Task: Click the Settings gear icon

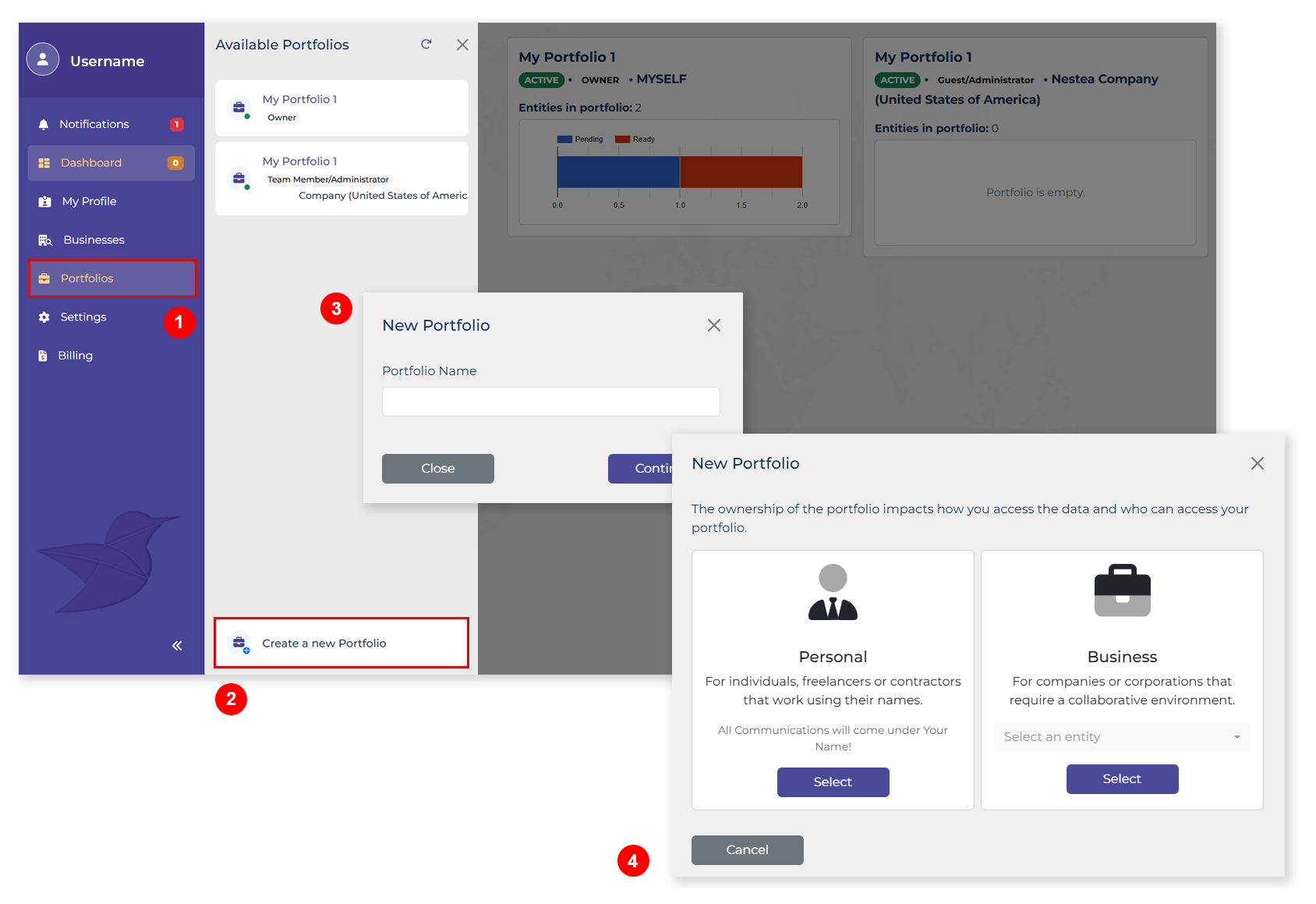Action: pos(44,317)
